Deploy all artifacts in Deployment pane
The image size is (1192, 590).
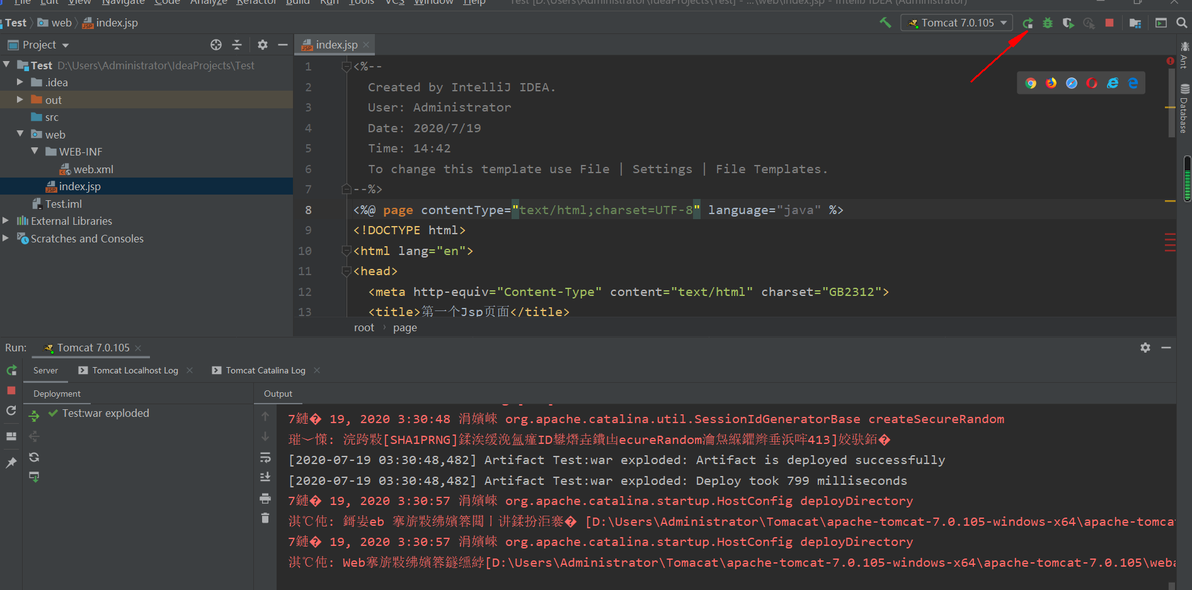click(33, 414)
